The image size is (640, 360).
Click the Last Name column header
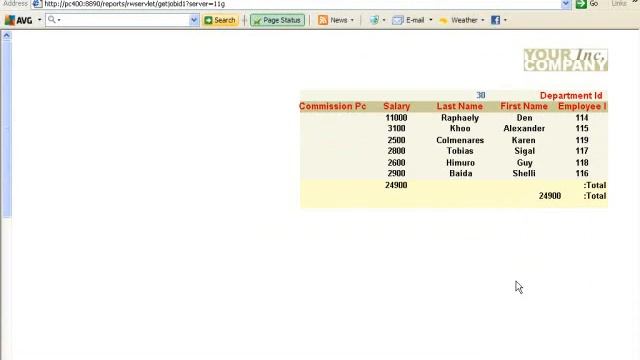pos(460,107)
